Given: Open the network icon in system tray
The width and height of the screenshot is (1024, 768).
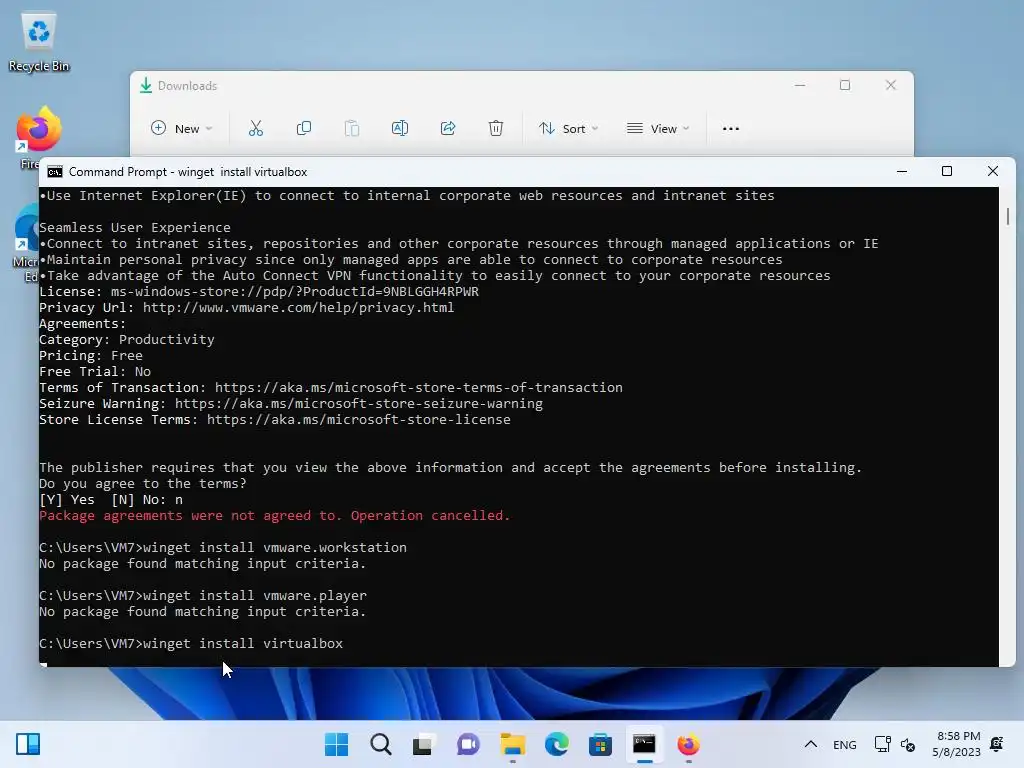Looking at the screenshot, I should click(882, 744).
